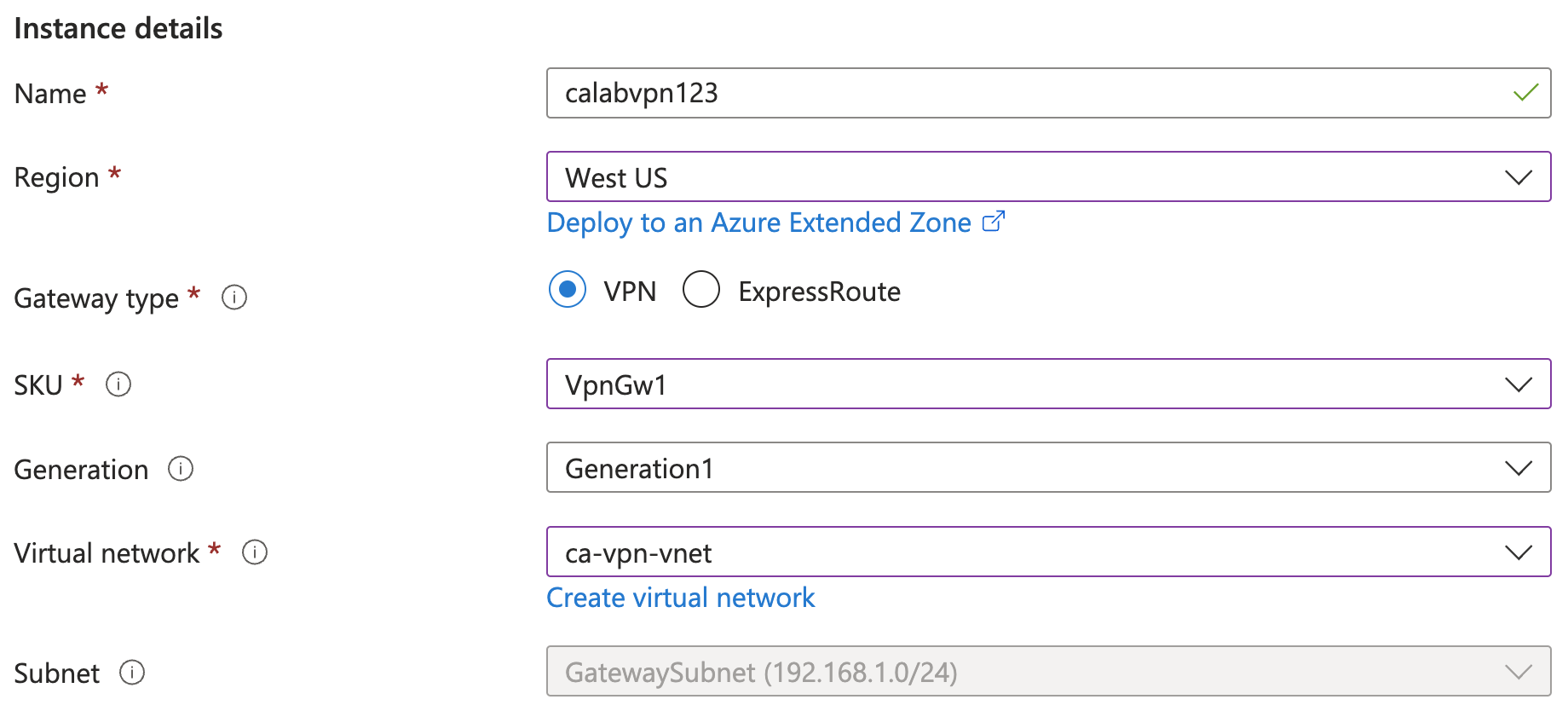Expand the ca-vpn-vnet virtual network dropdown
This screenshot has width=1568, height=711.
pos(1048,552)
